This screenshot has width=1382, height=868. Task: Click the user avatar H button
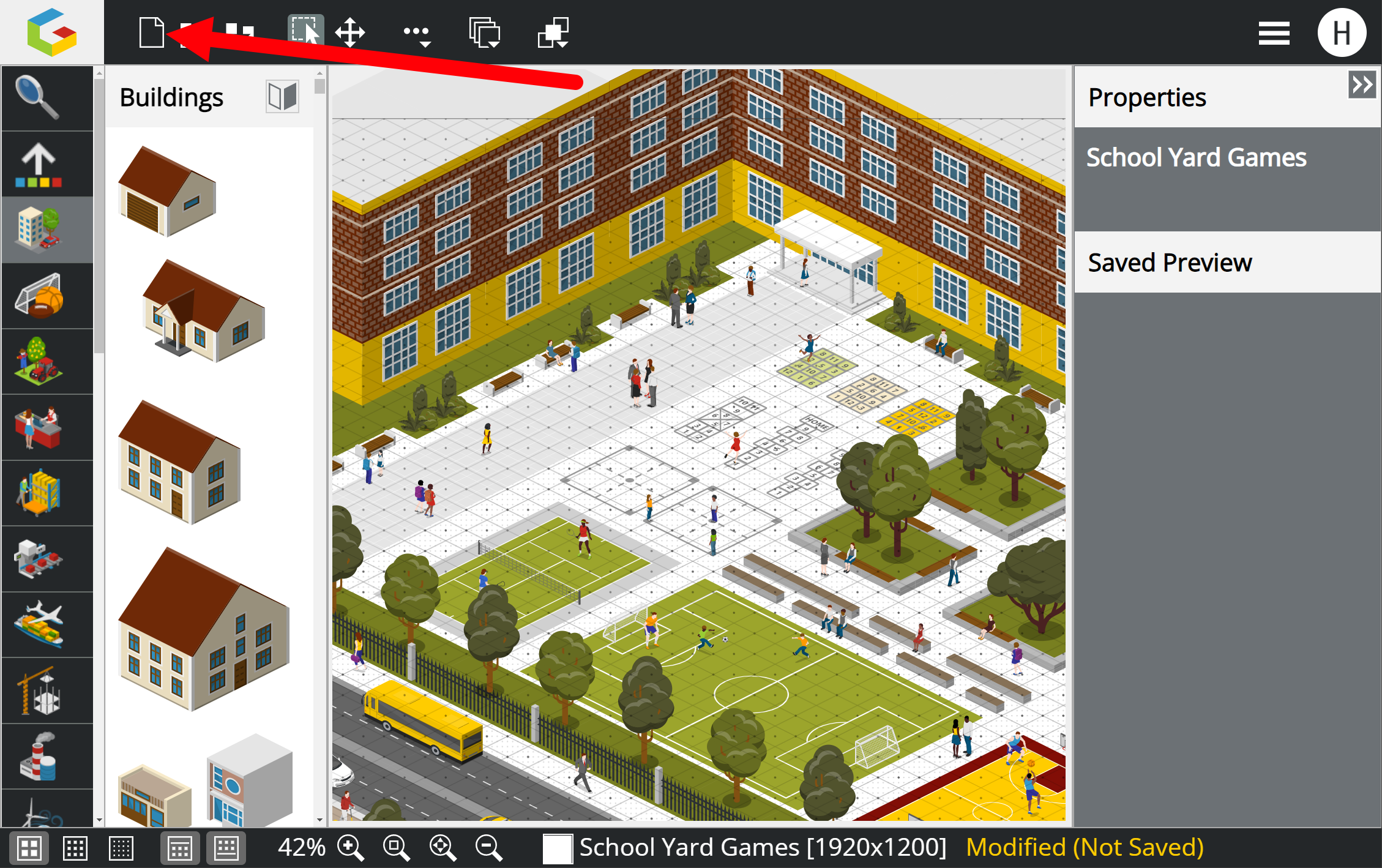click(x=1341, y=33)
